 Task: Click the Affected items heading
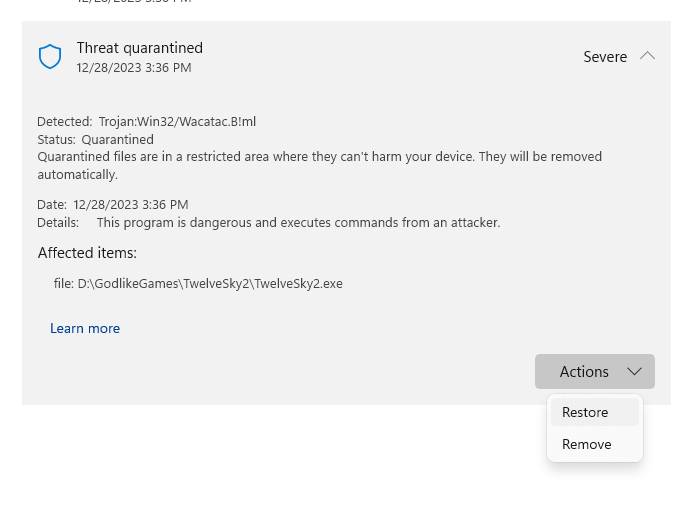point(87,253)
